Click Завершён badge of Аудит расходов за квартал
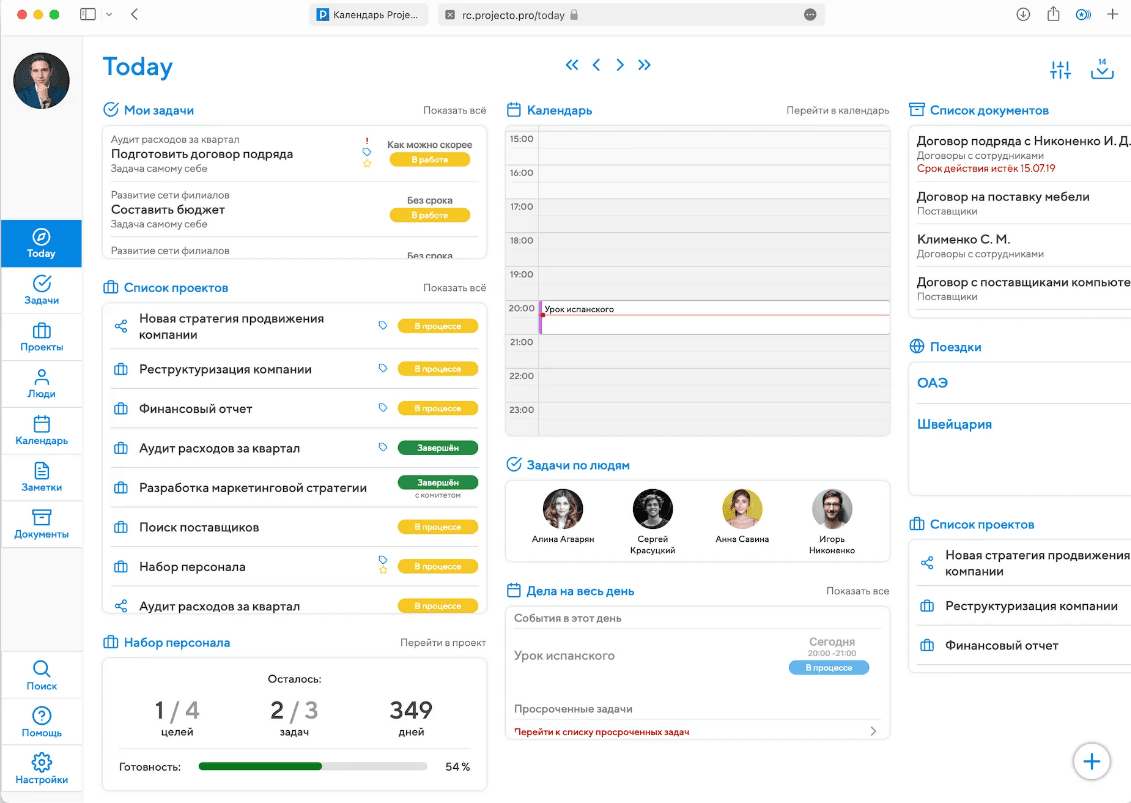 (438, 448)
